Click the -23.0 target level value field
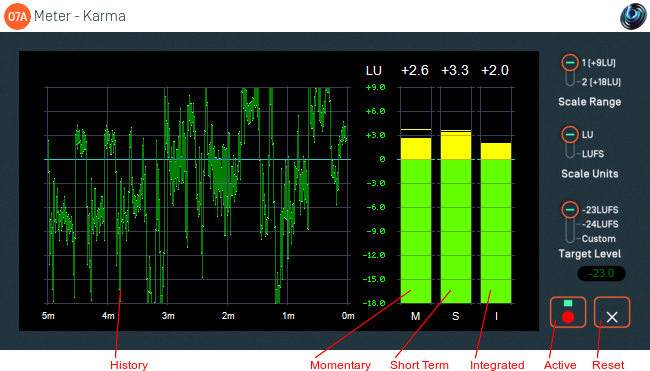650x371 pixels. click(601, 274)
